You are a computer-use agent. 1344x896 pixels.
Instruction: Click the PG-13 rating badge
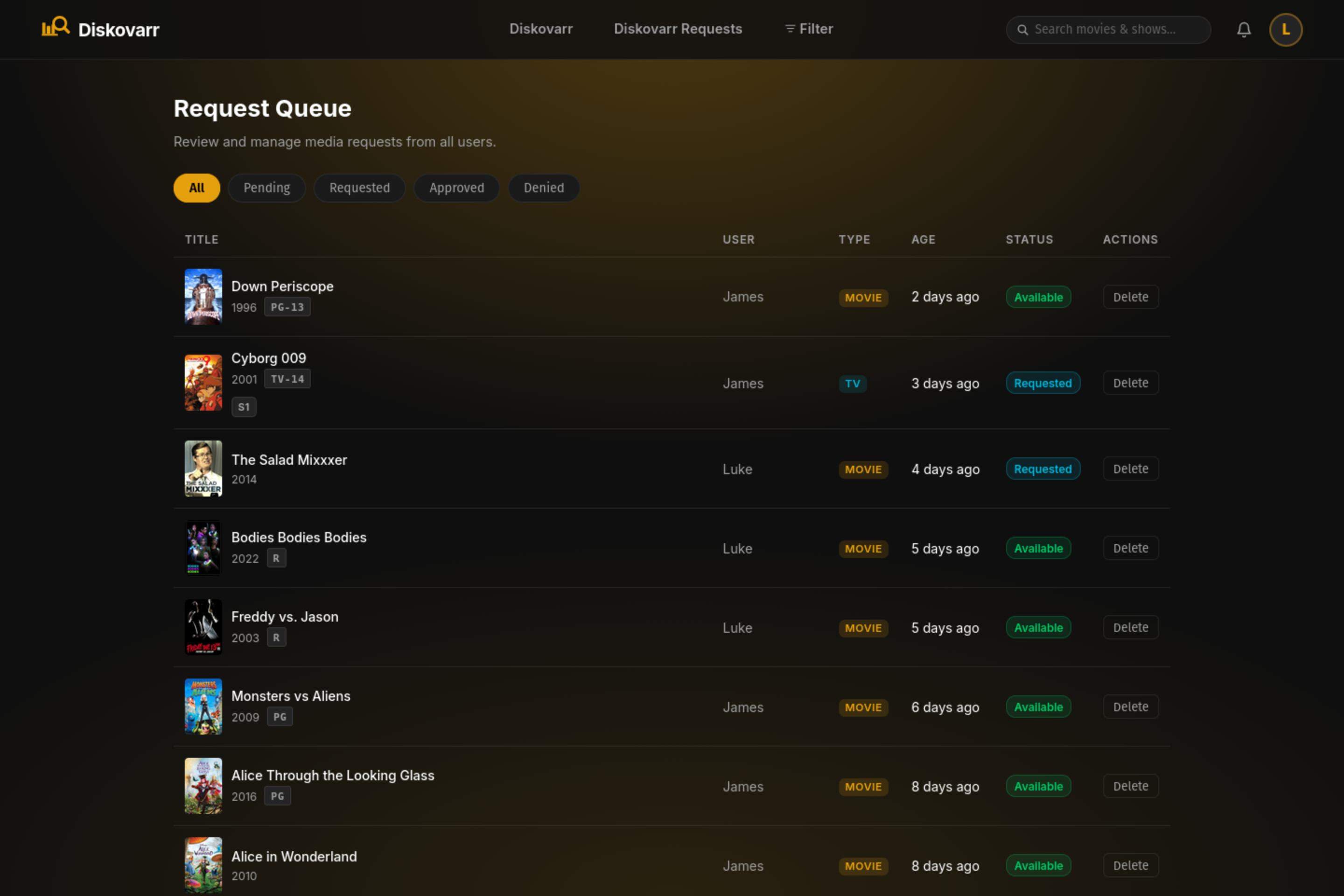tap(287, 307)
